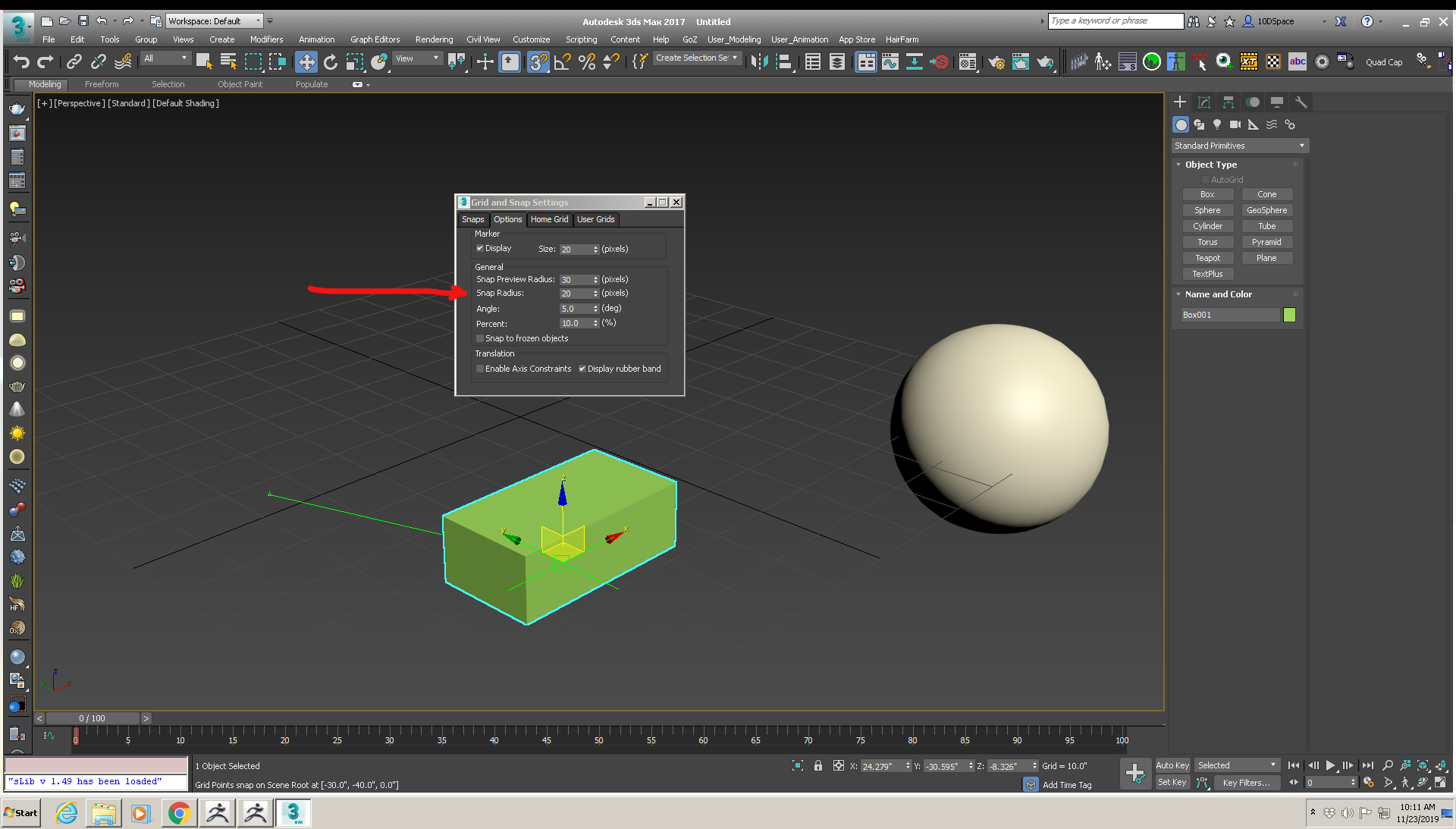1456x829 pixels.
Task: Switch to the Lights category in Create panel
Action: 1216,124
